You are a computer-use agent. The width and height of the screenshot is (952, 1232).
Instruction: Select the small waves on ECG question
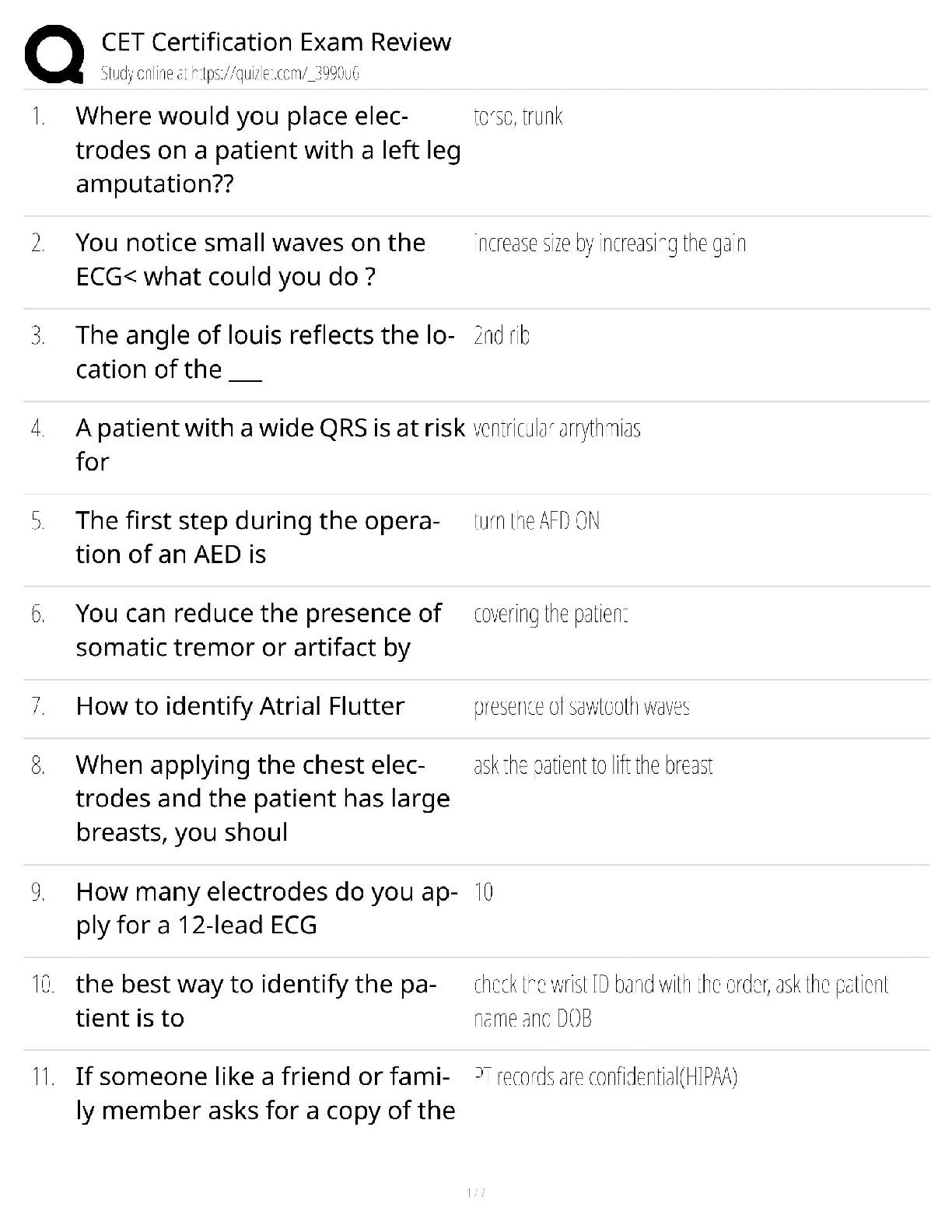coord(250,260)
